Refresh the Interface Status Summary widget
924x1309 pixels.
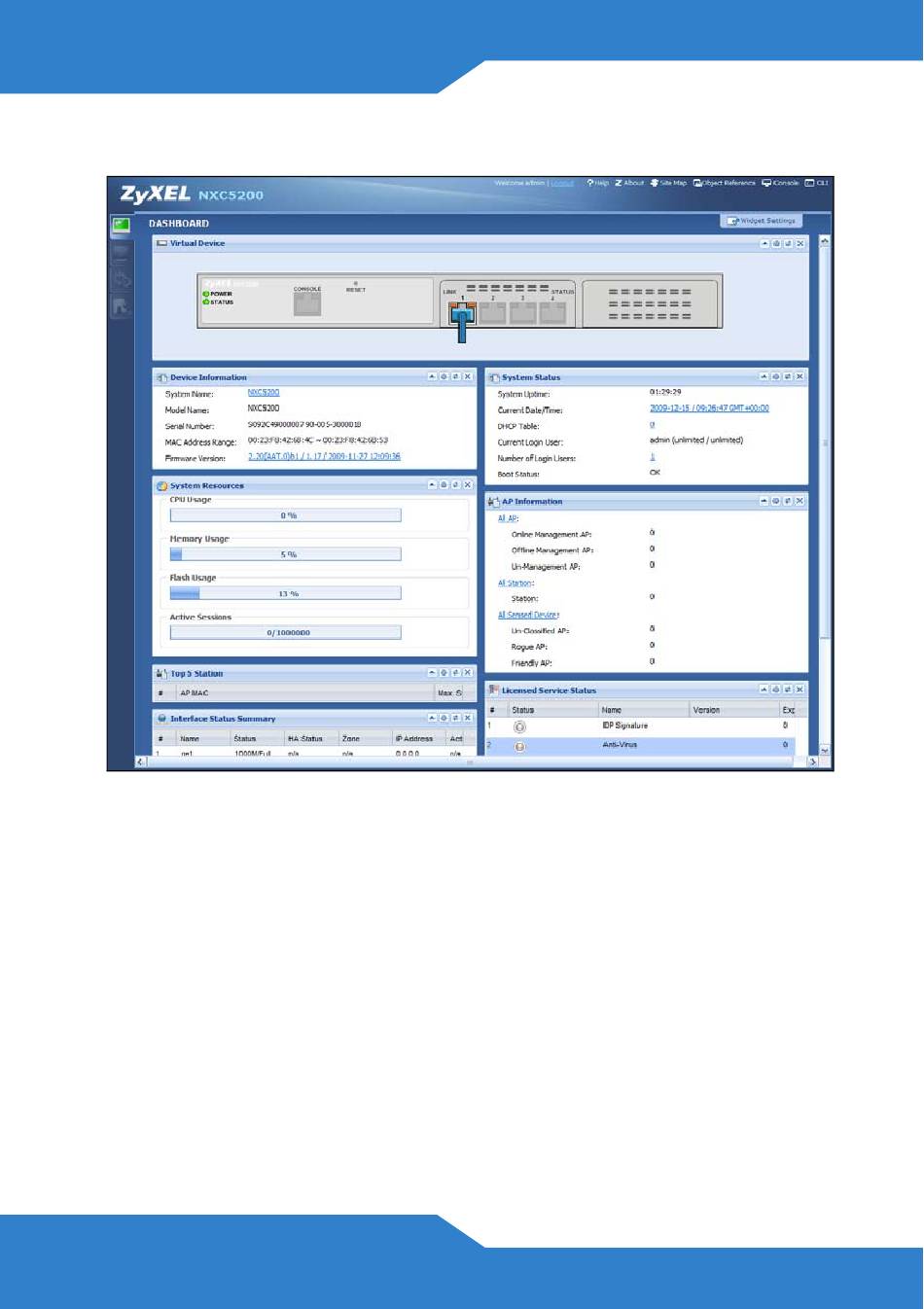(x=455, y=719)
